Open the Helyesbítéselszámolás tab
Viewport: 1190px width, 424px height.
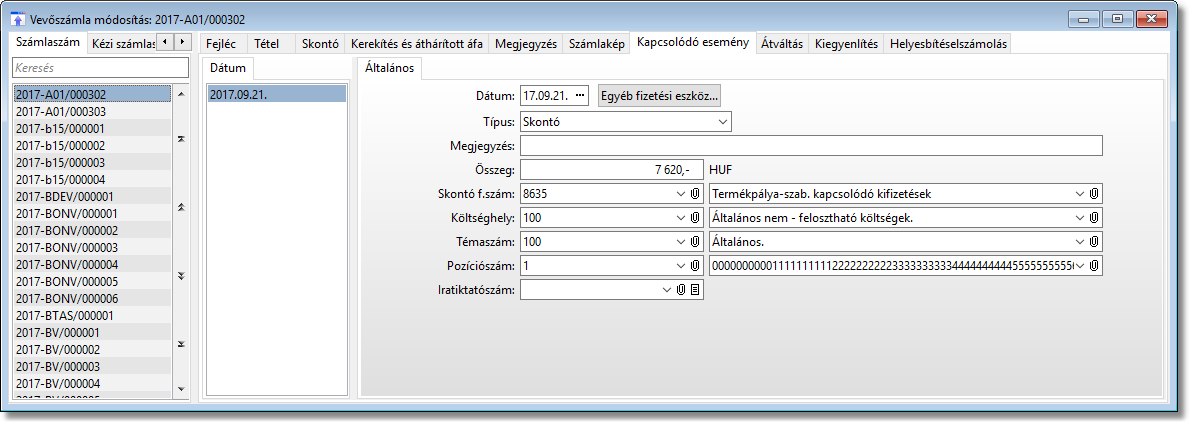coord(949,44)
